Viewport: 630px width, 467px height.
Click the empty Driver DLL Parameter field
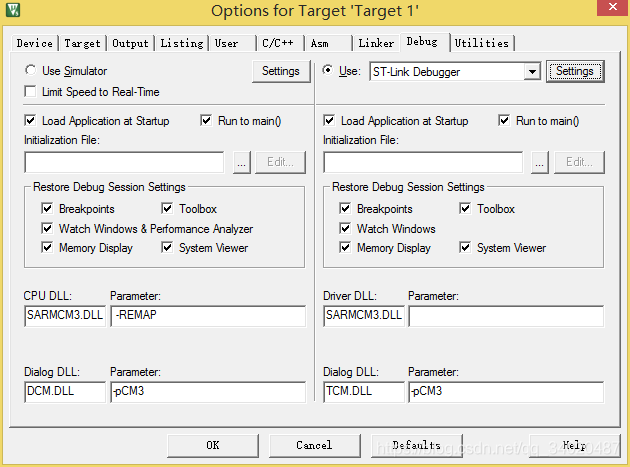506,316
